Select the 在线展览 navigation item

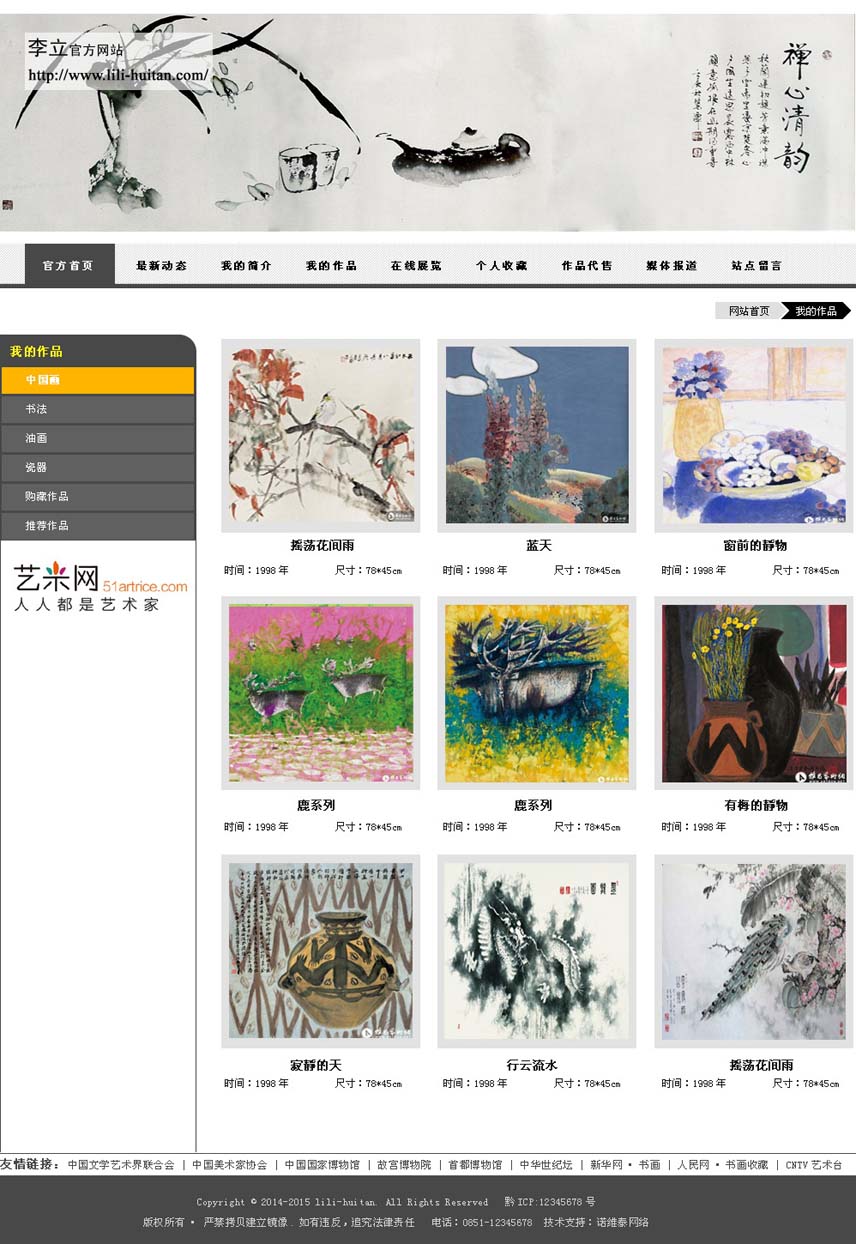point(416,266)
